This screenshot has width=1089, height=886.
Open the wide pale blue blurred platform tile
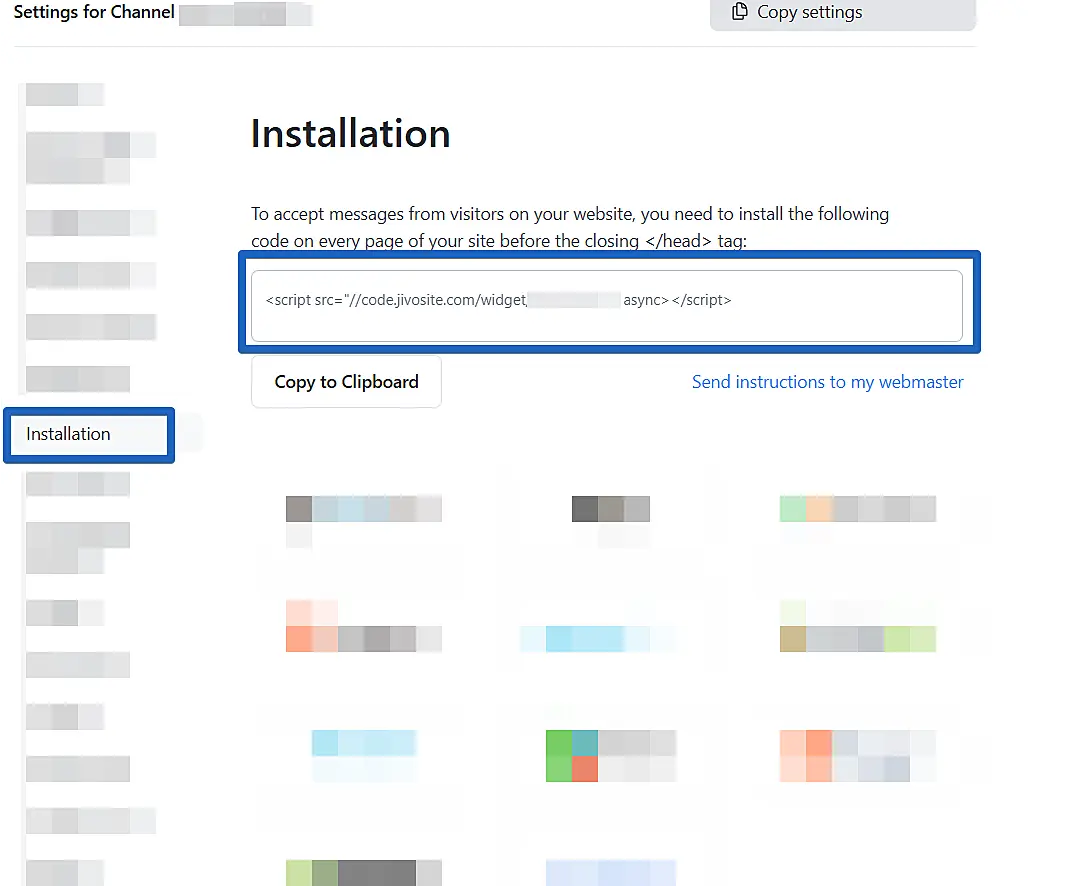click(x=598, y=638)
